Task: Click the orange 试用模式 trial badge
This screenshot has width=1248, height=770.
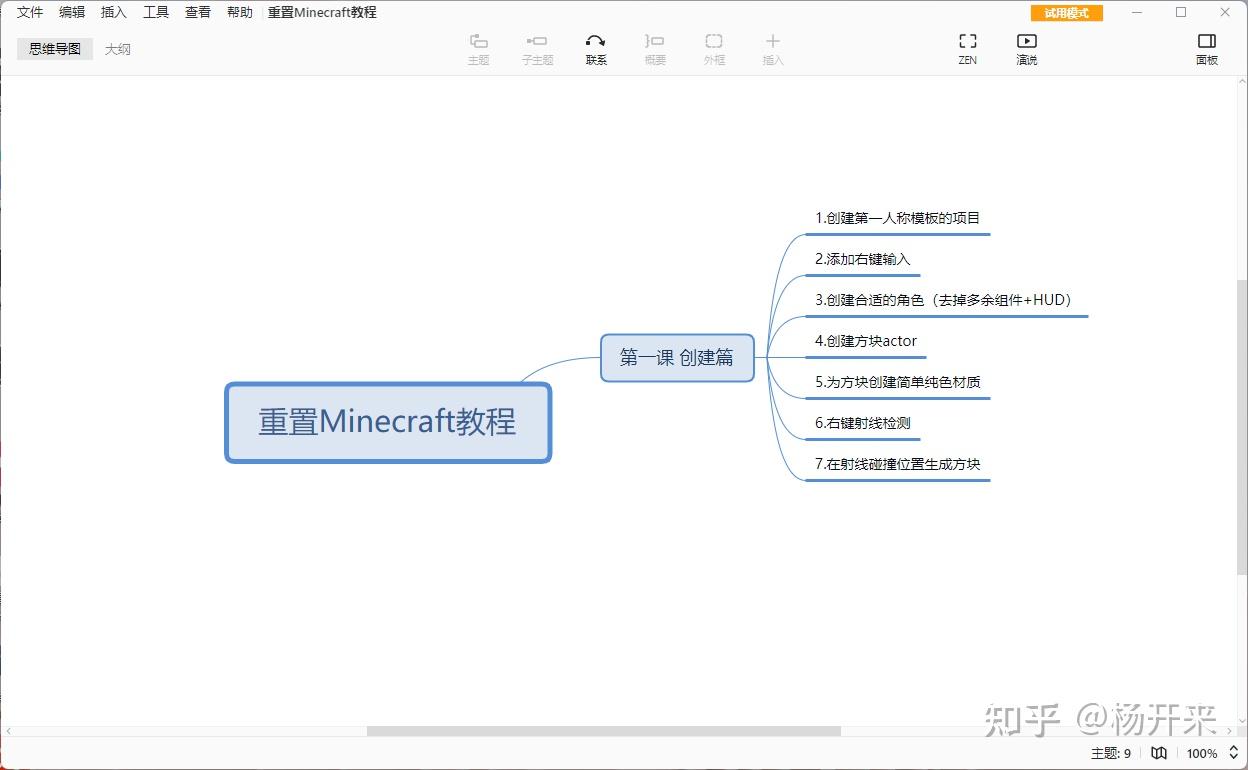Action: click(1066, 13)
